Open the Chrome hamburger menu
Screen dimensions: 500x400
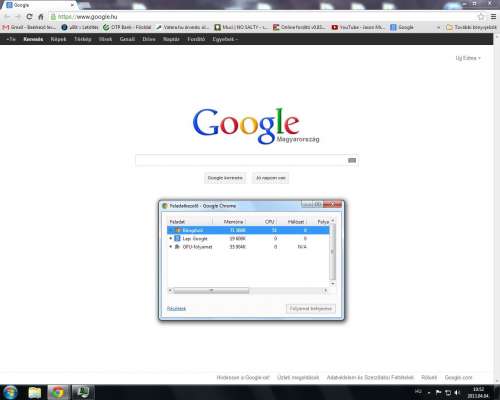[493, 17]
